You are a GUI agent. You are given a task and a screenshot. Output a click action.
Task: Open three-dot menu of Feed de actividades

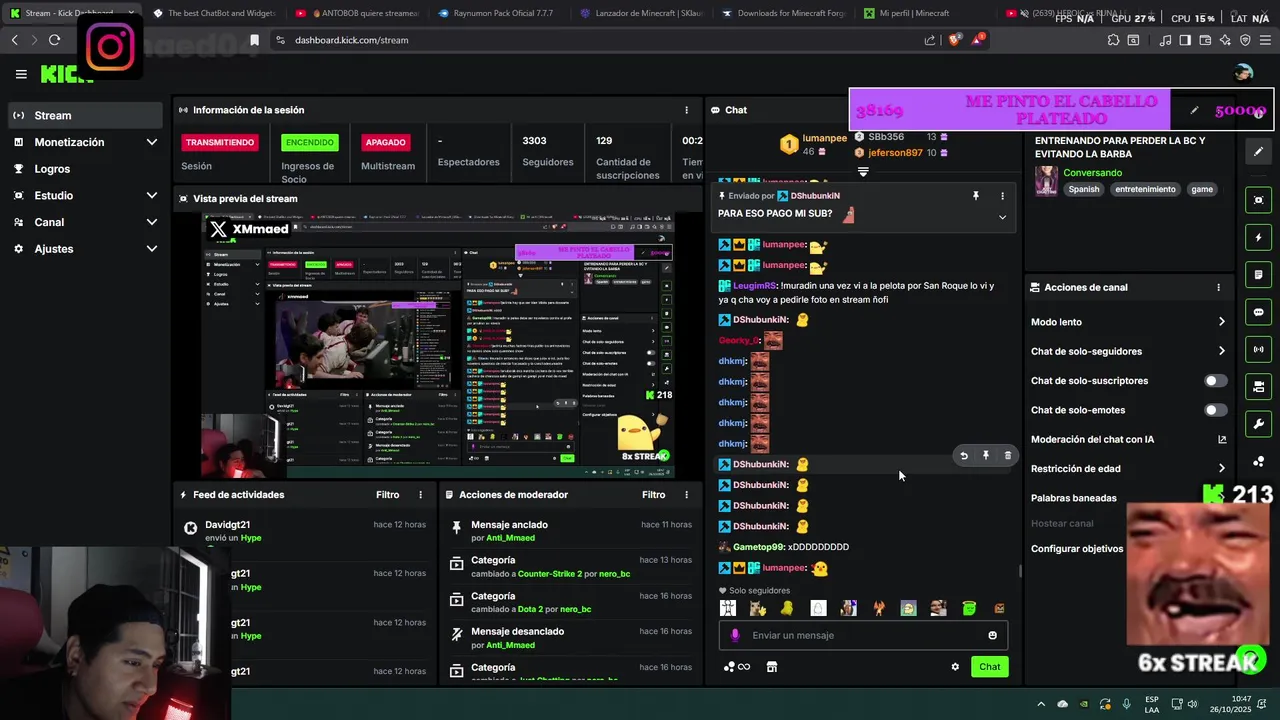[420, 495]
